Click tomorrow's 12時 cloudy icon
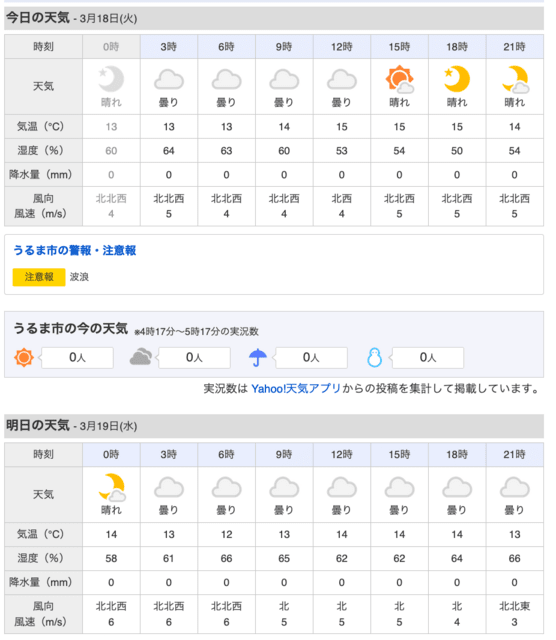 tap(342, 487)
